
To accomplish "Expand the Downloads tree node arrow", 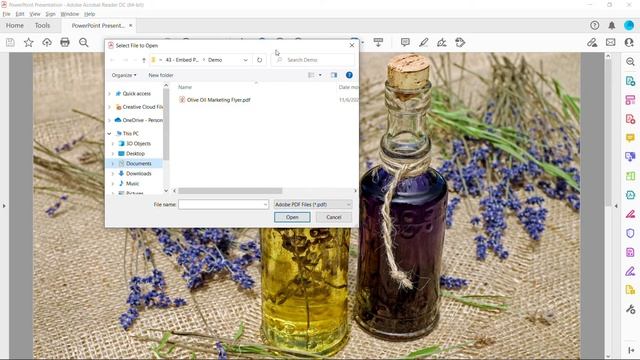I will click(113, 173).
